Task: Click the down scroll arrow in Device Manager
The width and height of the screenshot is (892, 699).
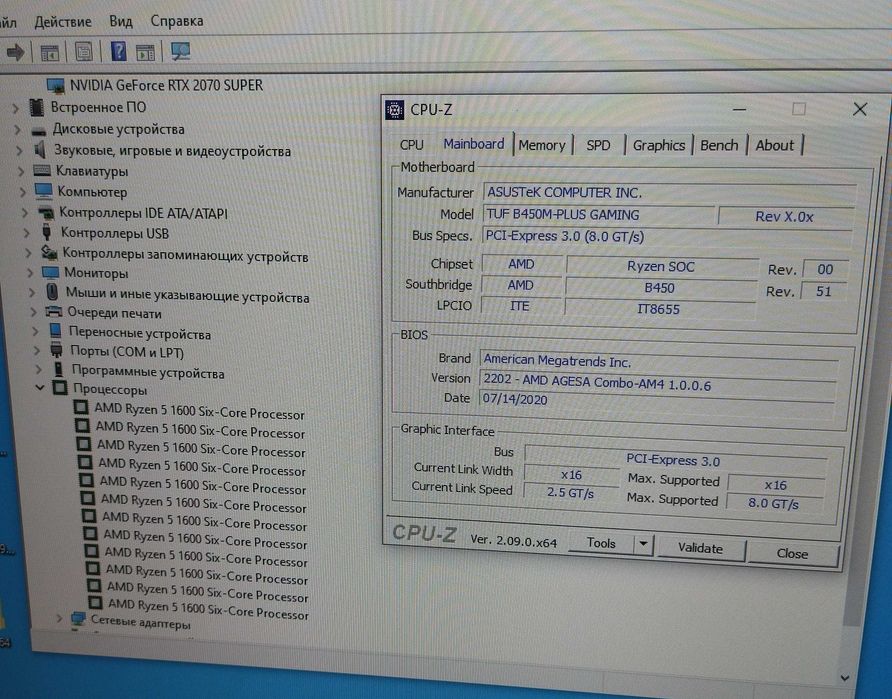Action: (x=844, y=678)
